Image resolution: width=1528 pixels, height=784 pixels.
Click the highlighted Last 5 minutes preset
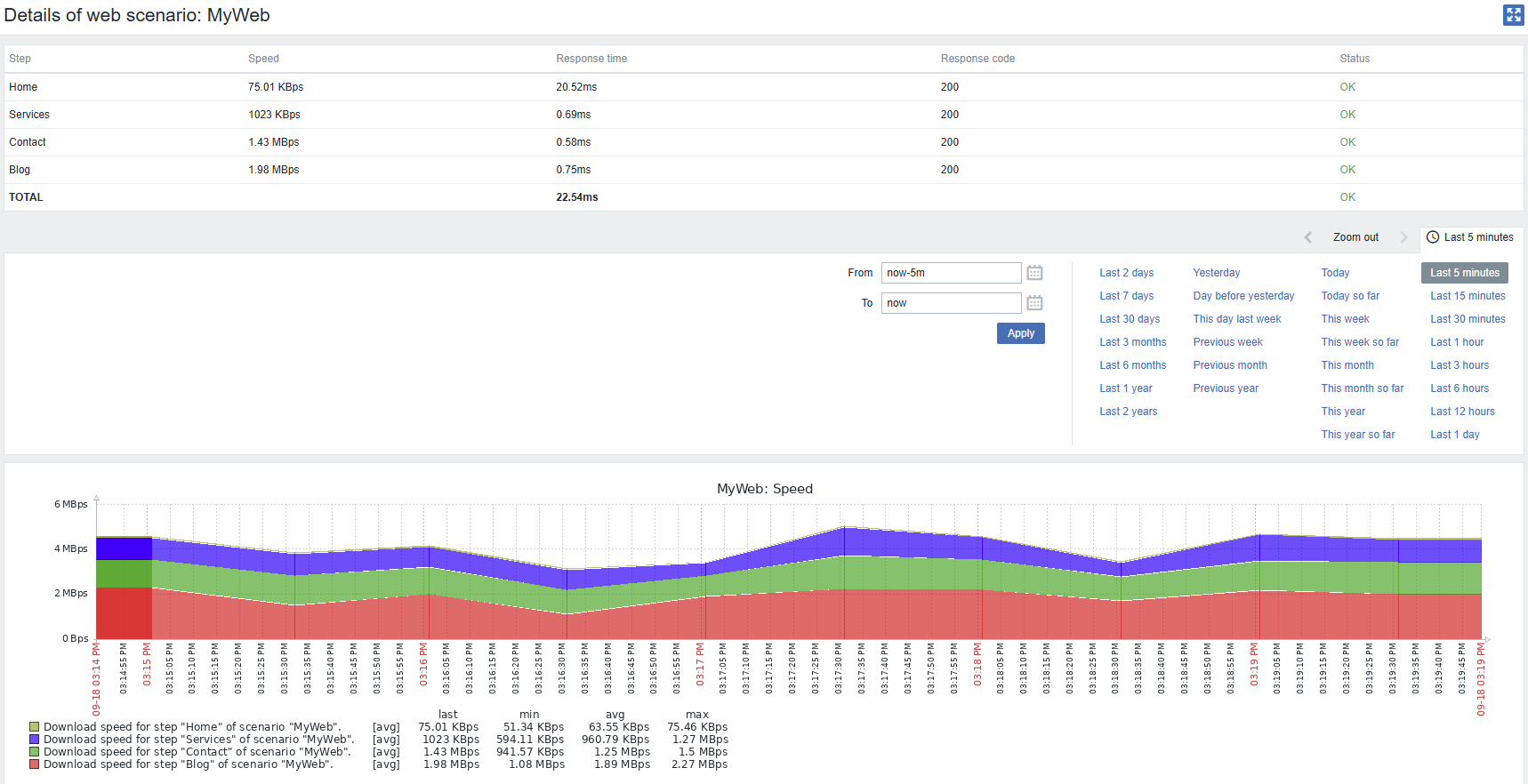click(1464, 273)
